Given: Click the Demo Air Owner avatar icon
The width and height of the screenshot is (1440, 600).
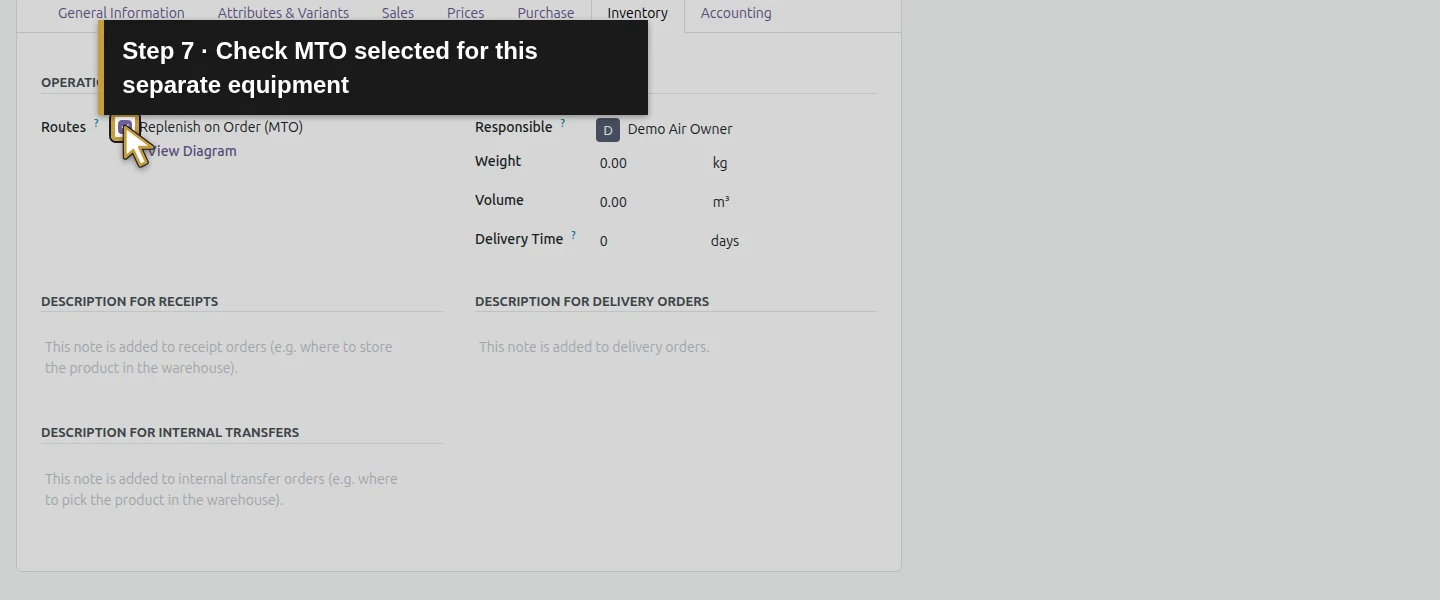Looking at the screenshot, I should tap(608, 130).
